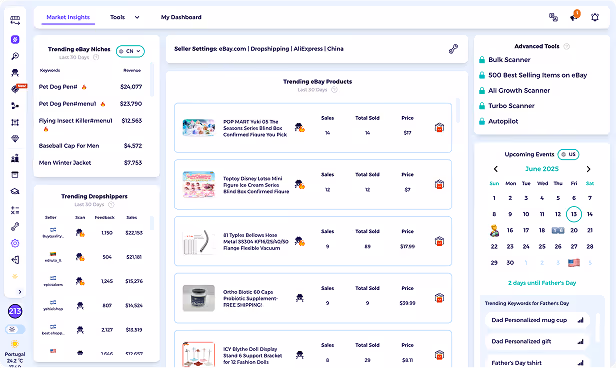The width and height of the screenshot is (616, 368).
Task: Open the graduation cap academy sidebar icon
Action: point(15,191)
